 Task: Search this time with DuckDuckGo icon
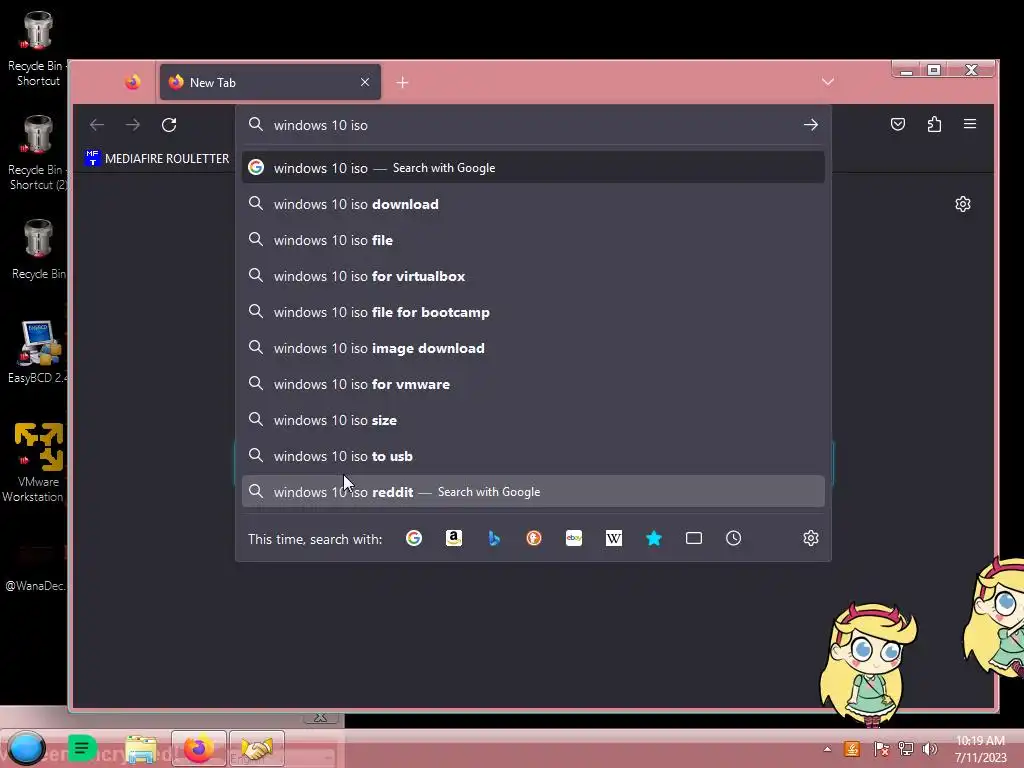pyautogui.click(x=534, y=538)
